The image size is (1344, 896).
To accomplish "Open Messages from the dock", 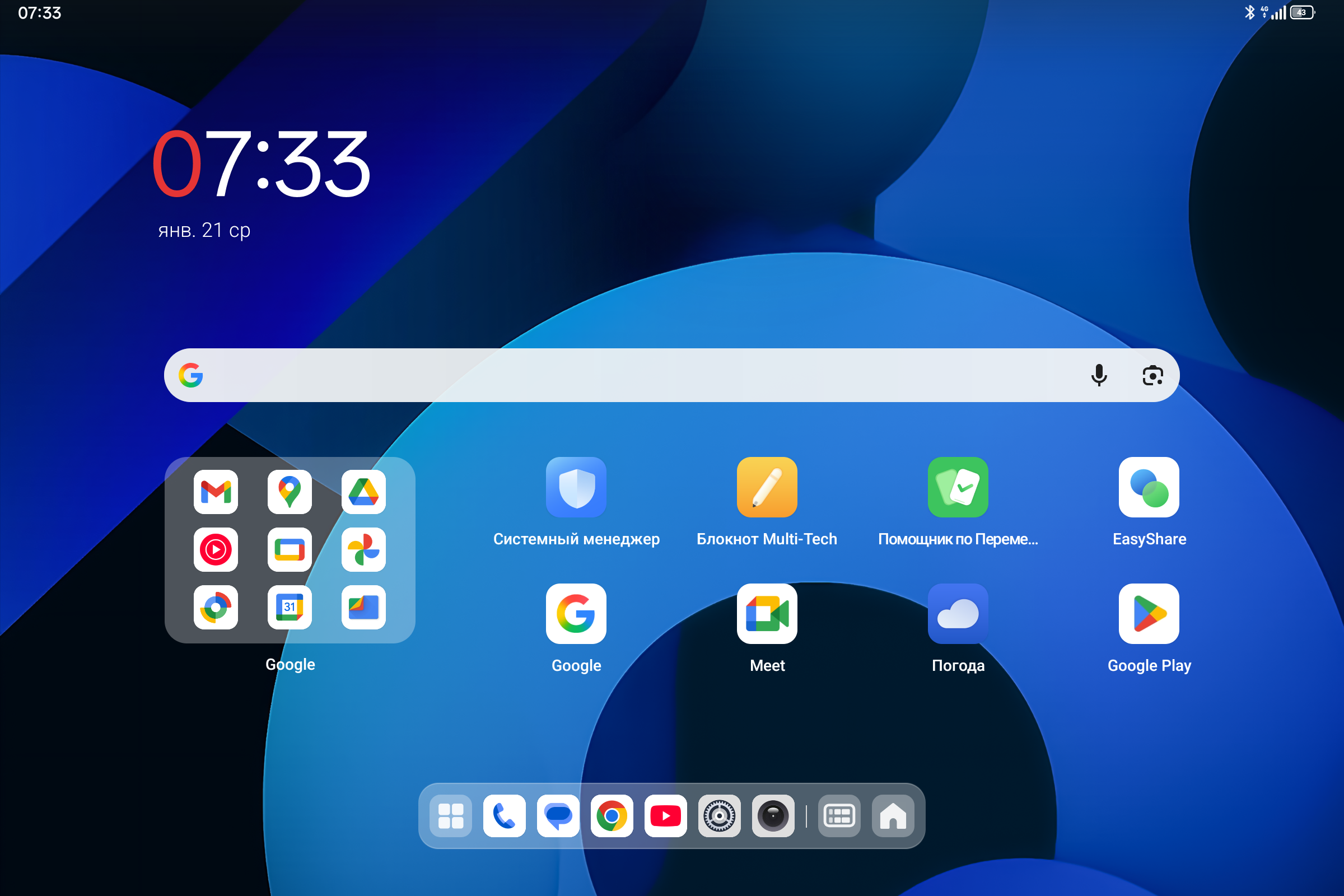I will 558,816.
